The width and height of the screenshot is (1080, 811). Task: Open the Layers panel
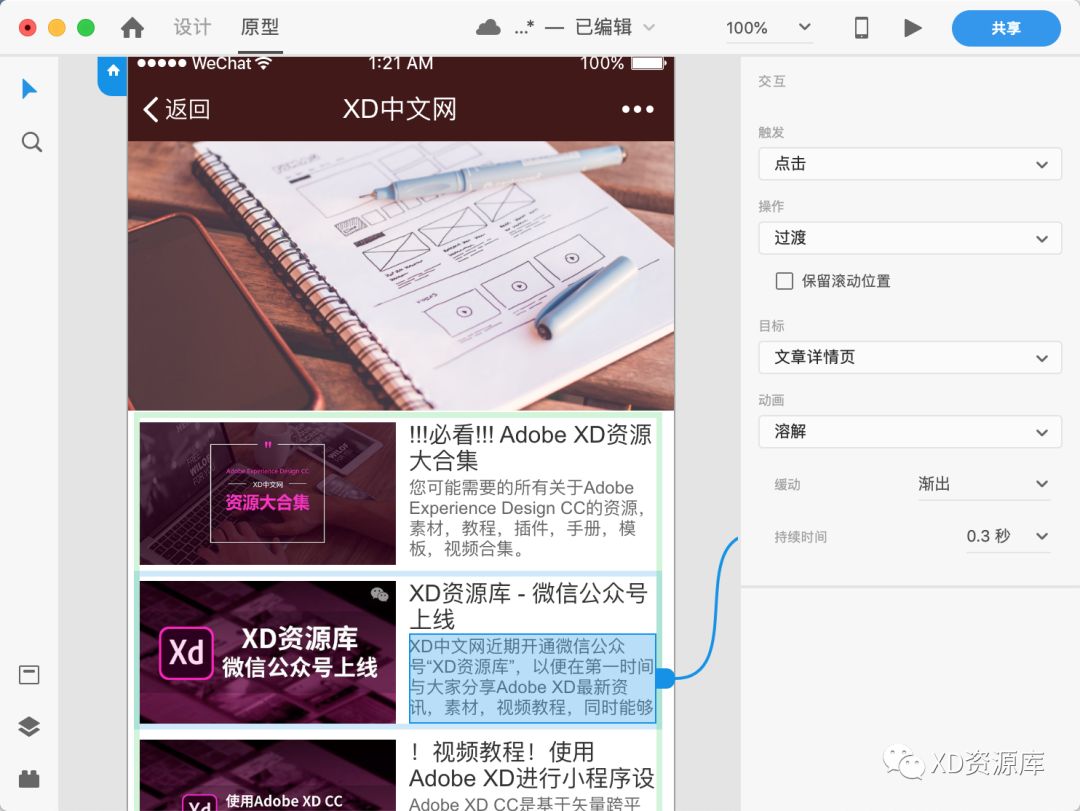(29, 726)
